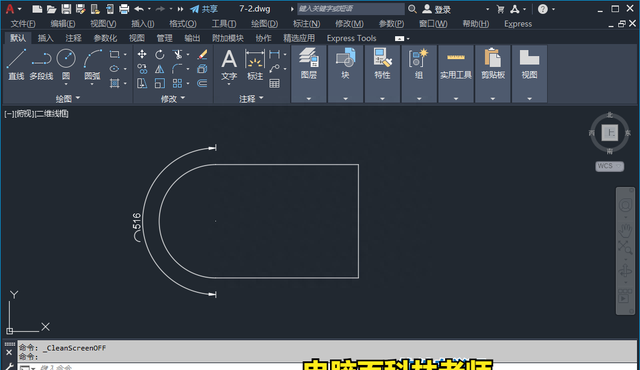Click the Plot printer icon
The width and height of the screenshot is (640, 370).
(x=124, y=9)
